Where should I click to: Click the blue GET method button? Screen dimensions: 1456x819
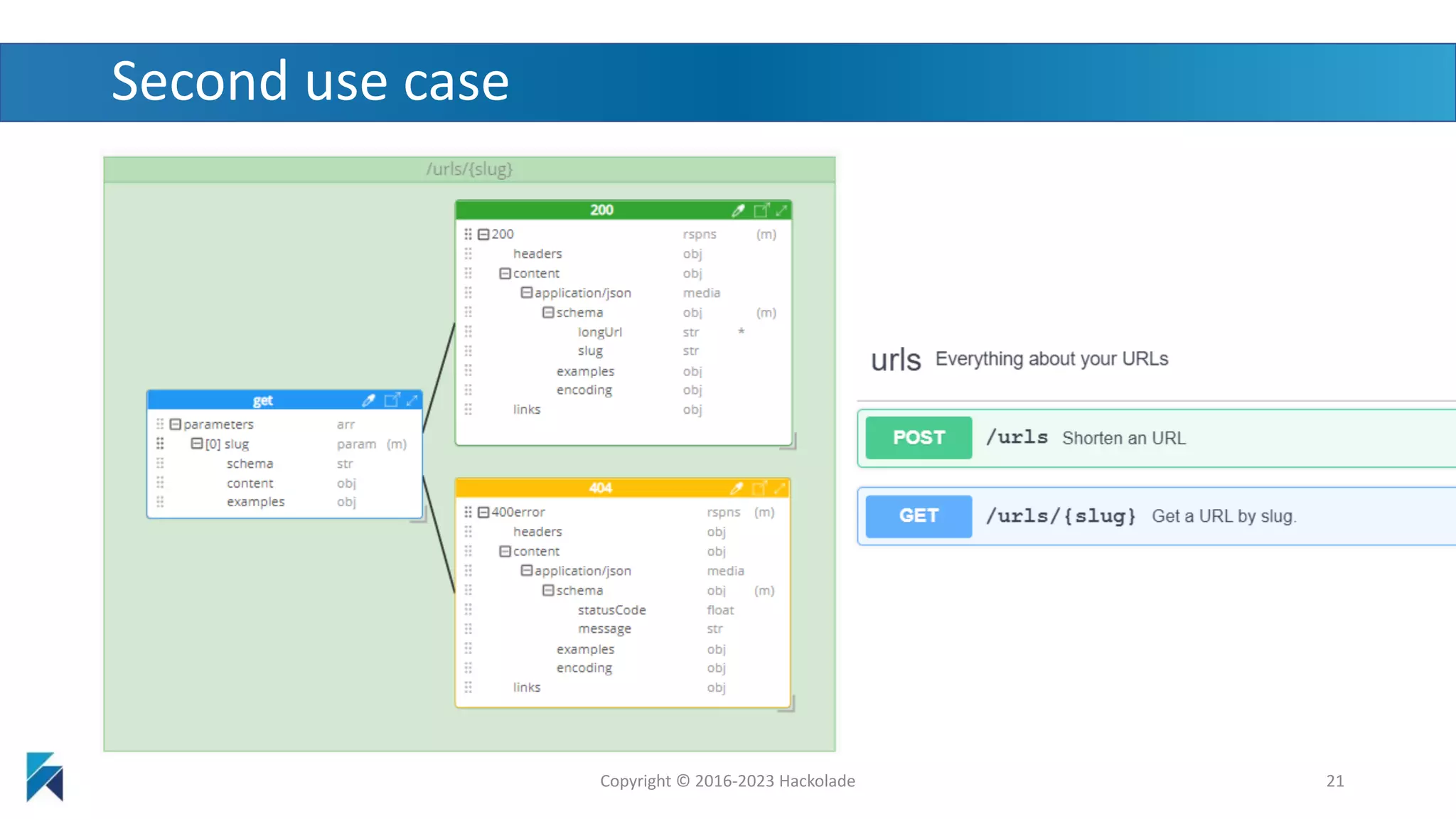pos(919,516)
